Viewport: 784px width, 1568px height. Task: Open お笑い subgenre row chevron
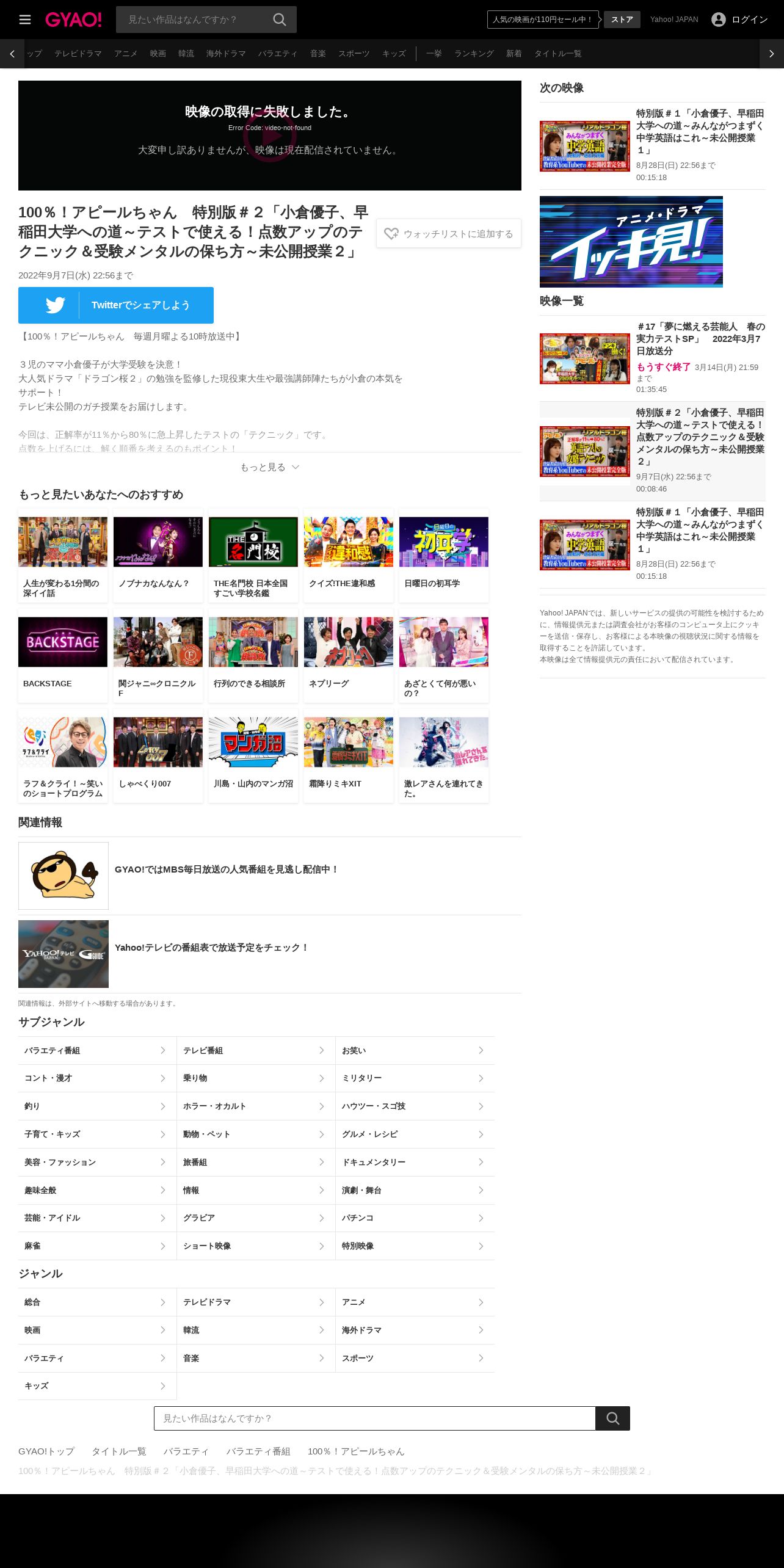[x=481, y=1050]
